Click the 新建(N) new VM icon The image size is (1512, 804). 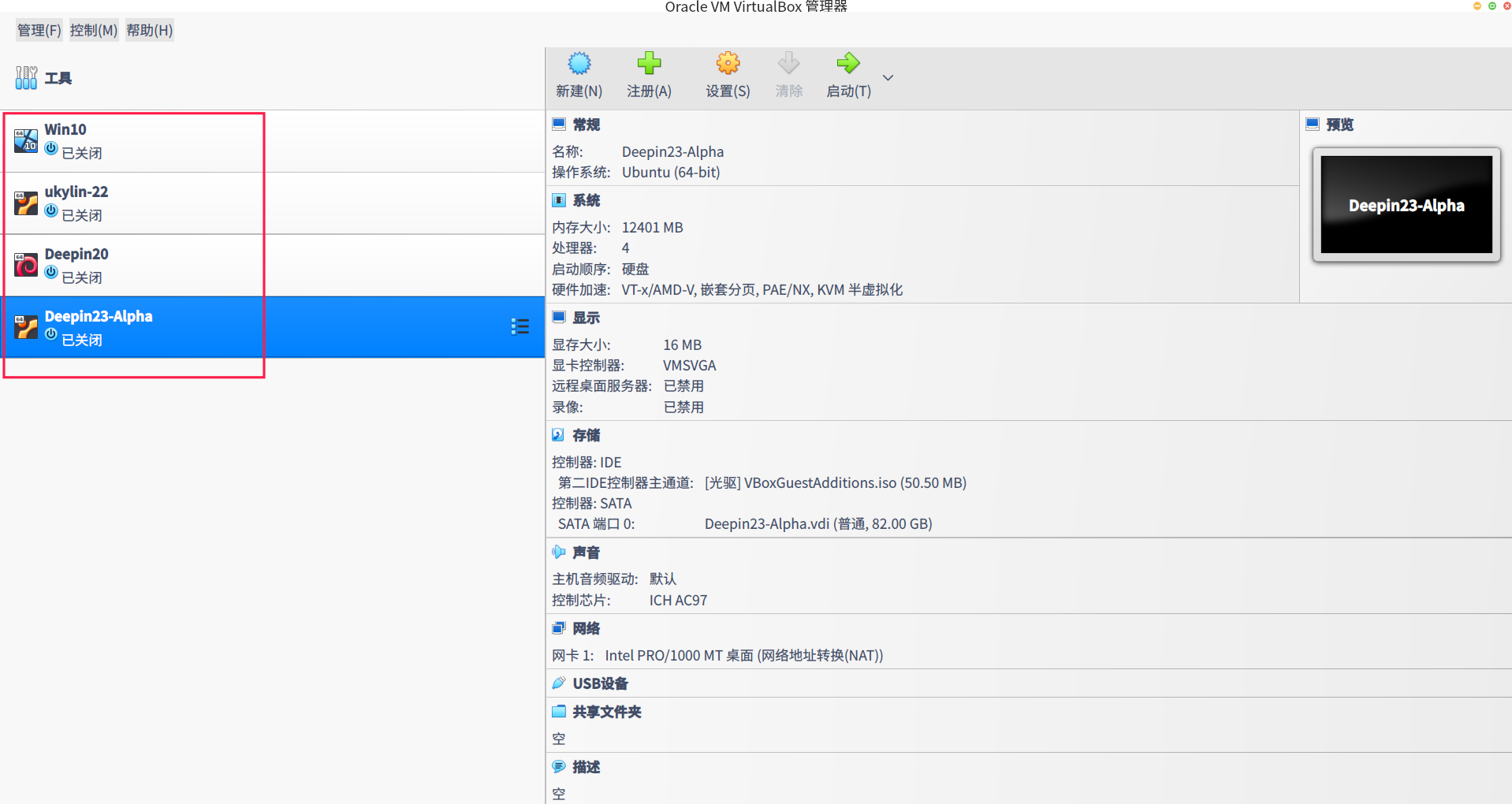tap(579, 63)
